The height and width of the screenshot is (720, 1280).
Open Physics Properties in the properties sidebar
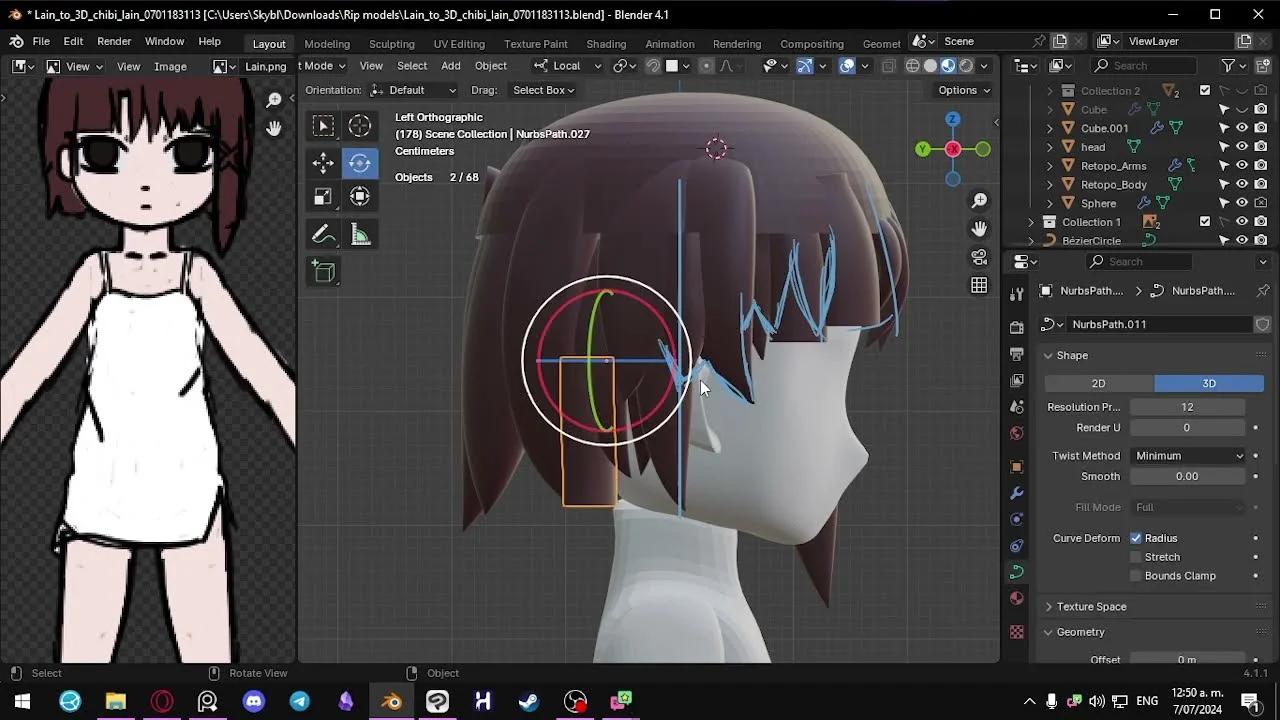[1016, 545]
